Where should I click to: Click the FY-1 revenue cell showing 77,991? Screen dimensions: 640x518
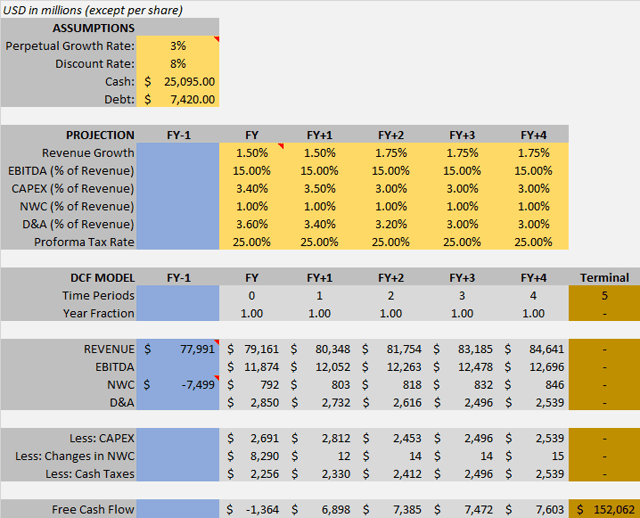[178, 349]
